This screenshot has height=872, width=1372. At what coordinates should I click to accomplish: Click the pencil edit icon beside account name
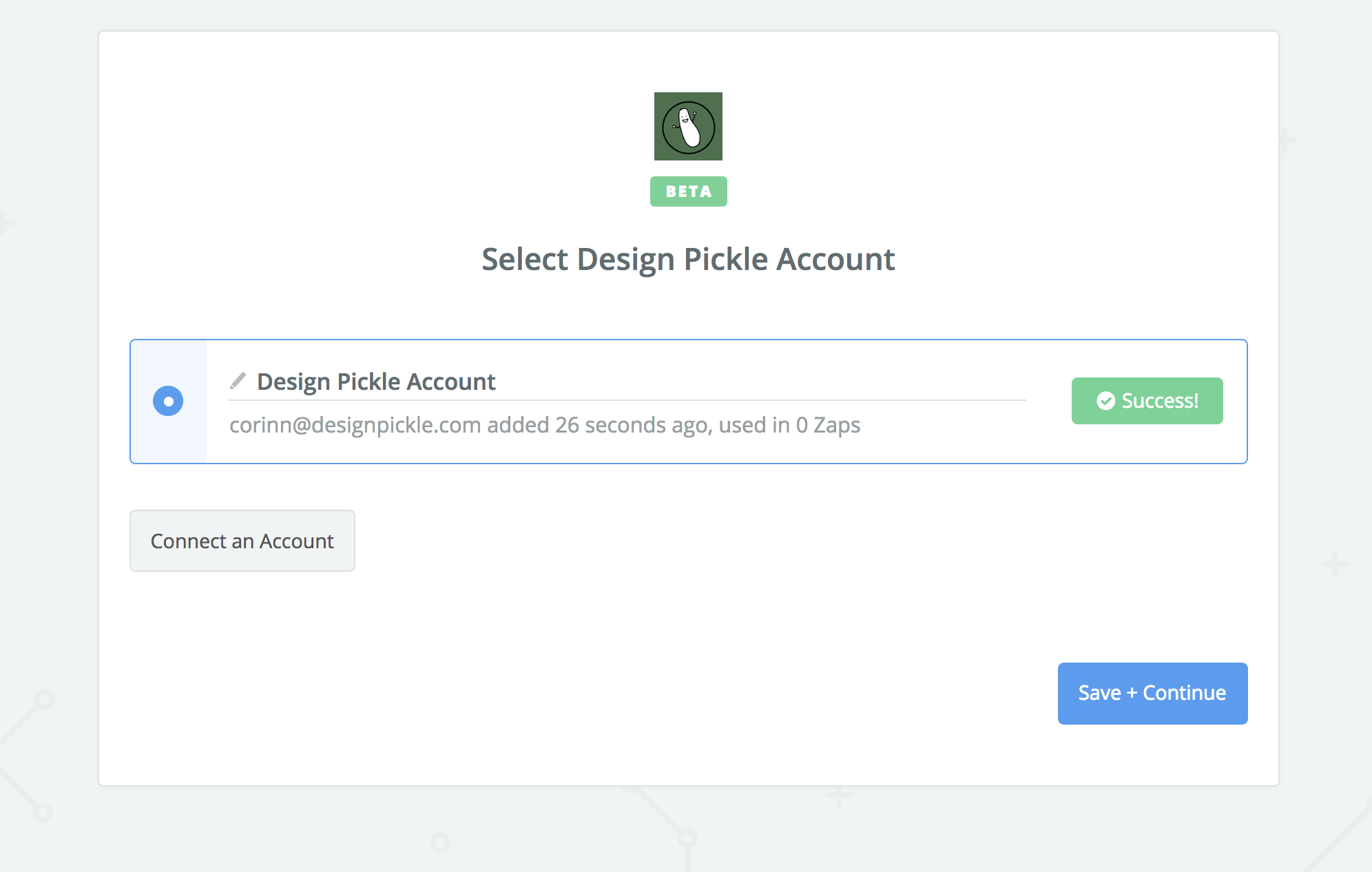238,381
